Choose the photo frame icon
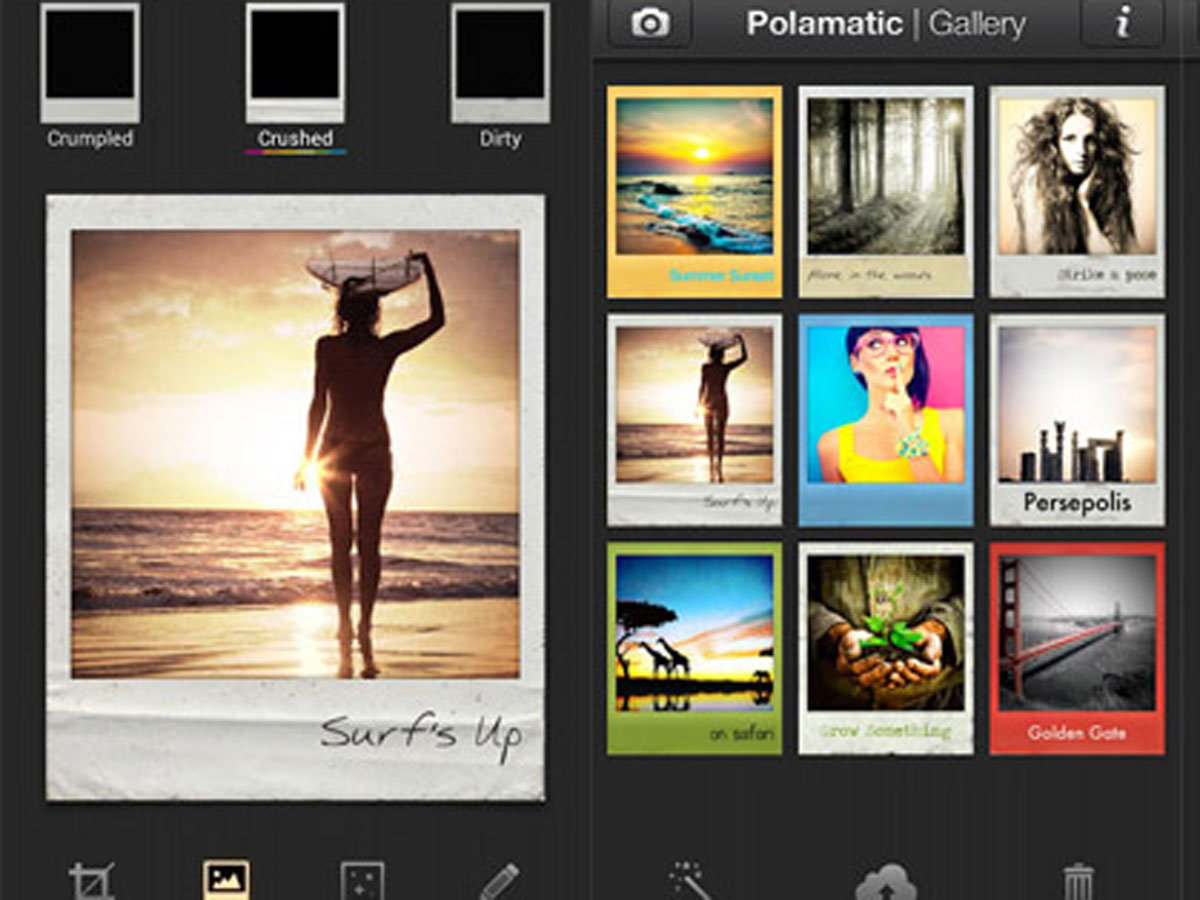Viewport: 1200px width, 900px height. point(227,881)
